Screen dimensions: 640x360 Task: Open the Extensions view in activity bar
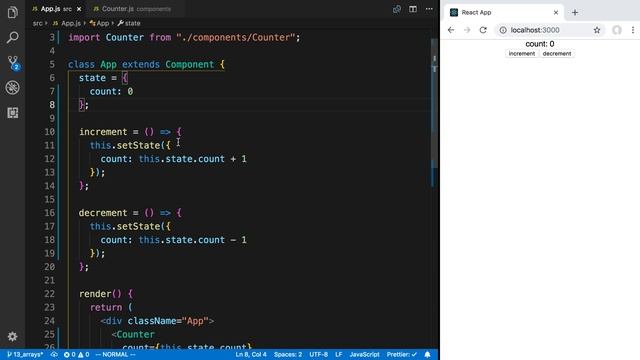13,113
